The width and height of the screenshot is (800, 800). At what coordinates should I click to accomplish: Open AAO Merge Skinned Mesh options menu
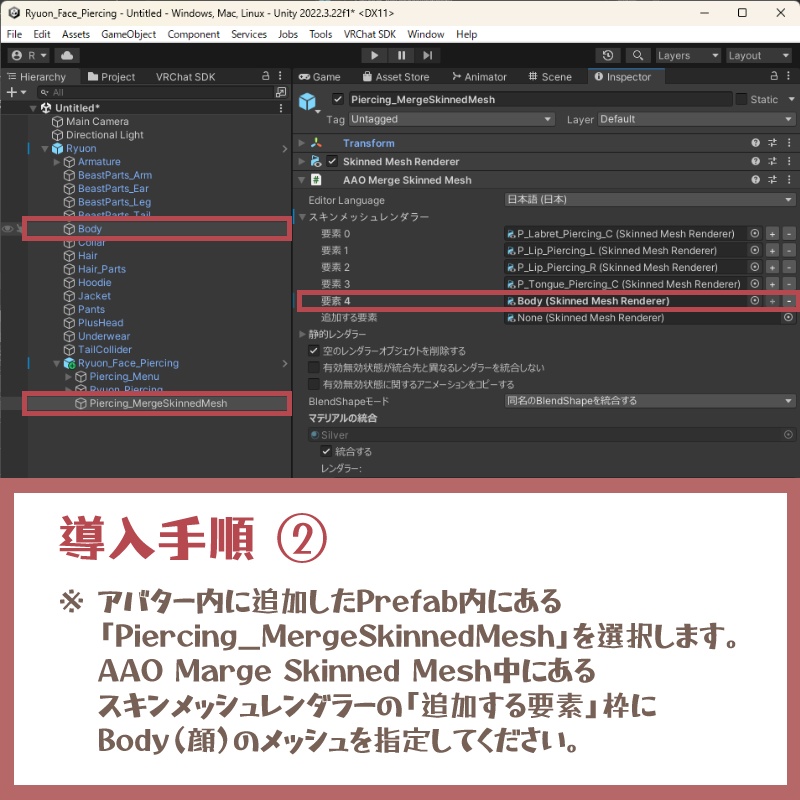[x=789, y=180]
